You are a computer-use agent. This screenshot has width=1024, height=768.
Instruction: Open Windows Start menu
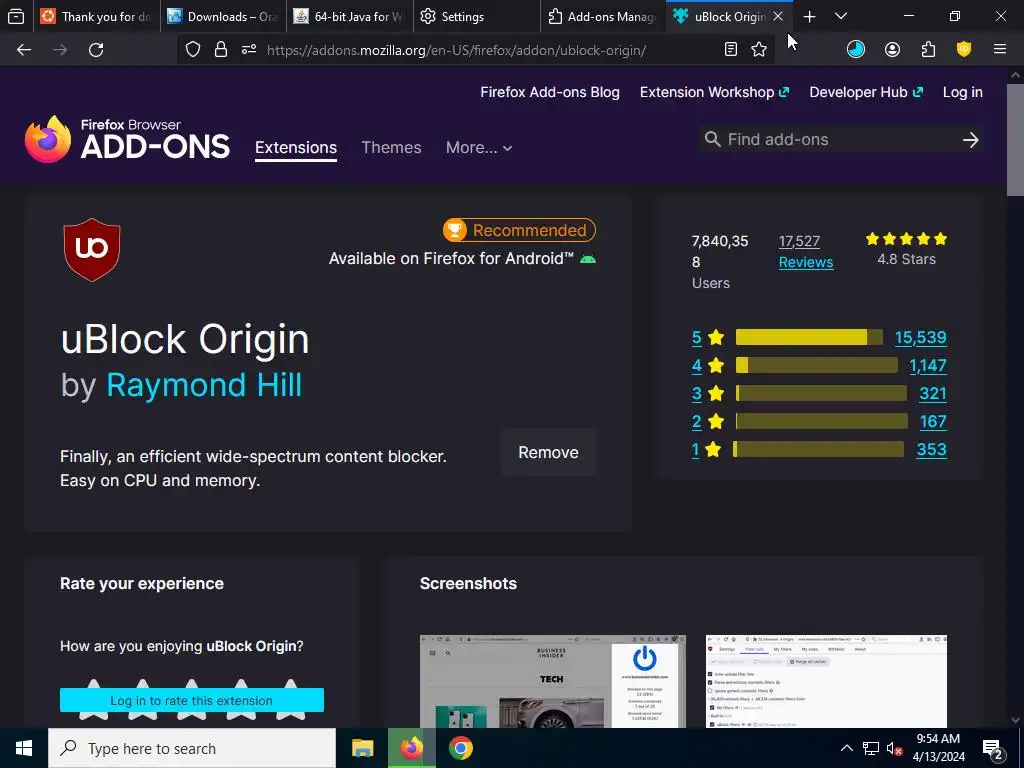(24, 748)
